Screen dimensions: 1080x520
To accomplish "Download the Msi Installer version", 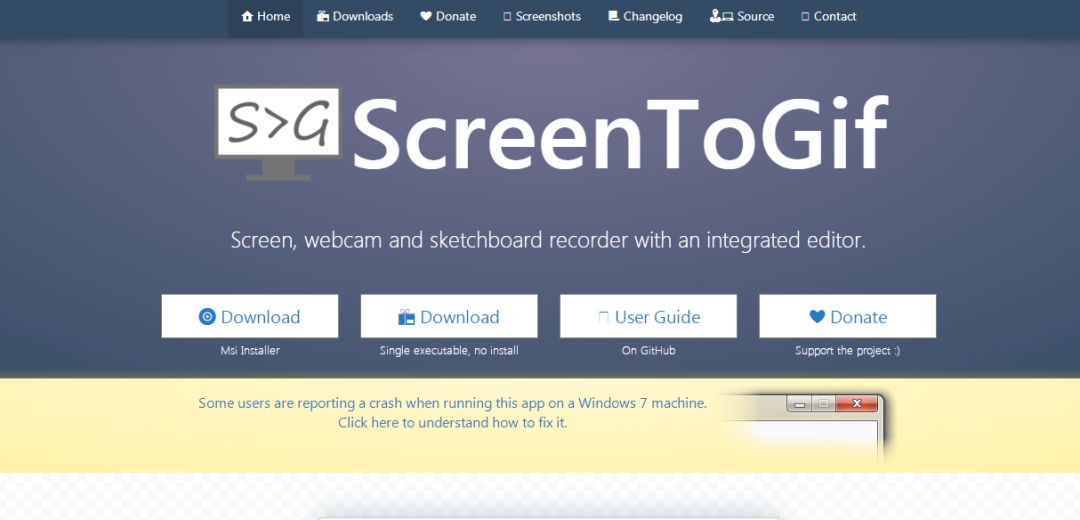I will (x=250, y=316).
